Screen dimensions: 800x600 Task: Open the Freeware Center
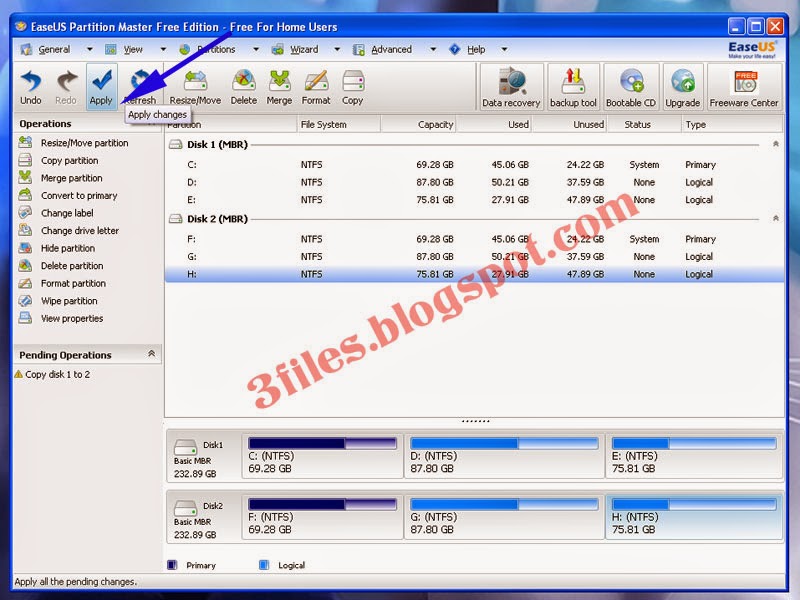tap(744, 87)
